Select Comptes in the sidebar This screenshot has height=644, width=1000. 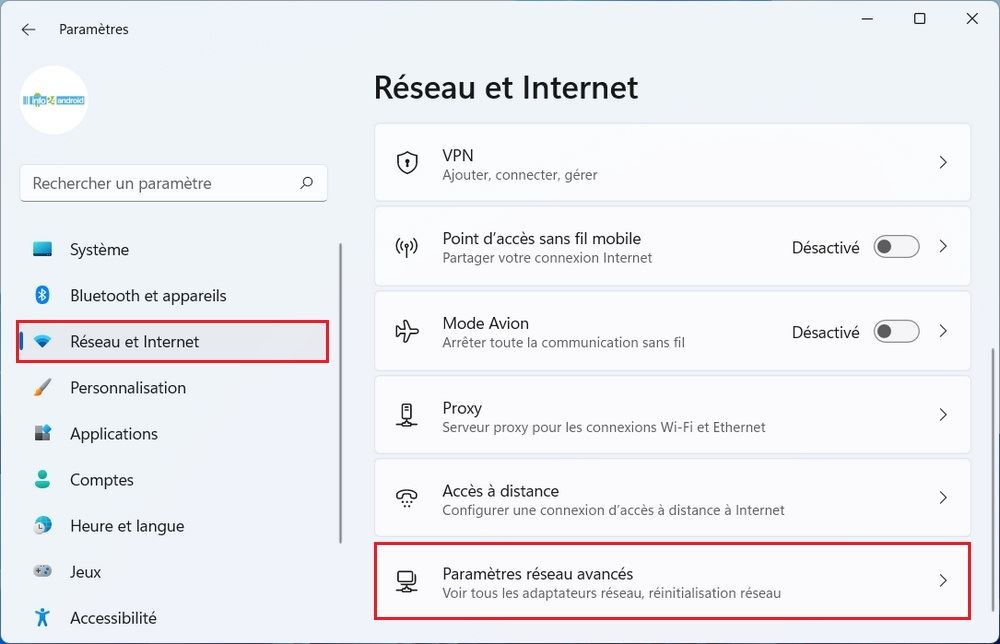pos(101,480)
